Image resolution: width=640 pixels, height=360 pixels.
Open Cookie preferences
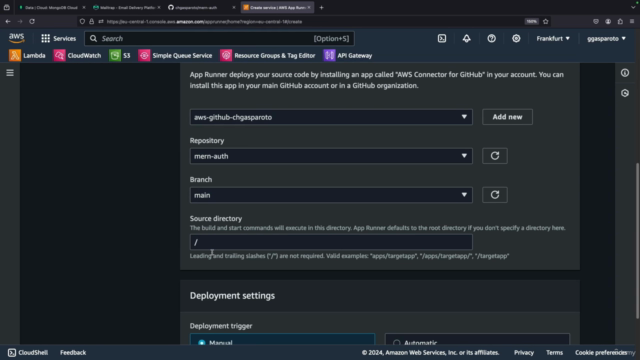coord(601,352)
